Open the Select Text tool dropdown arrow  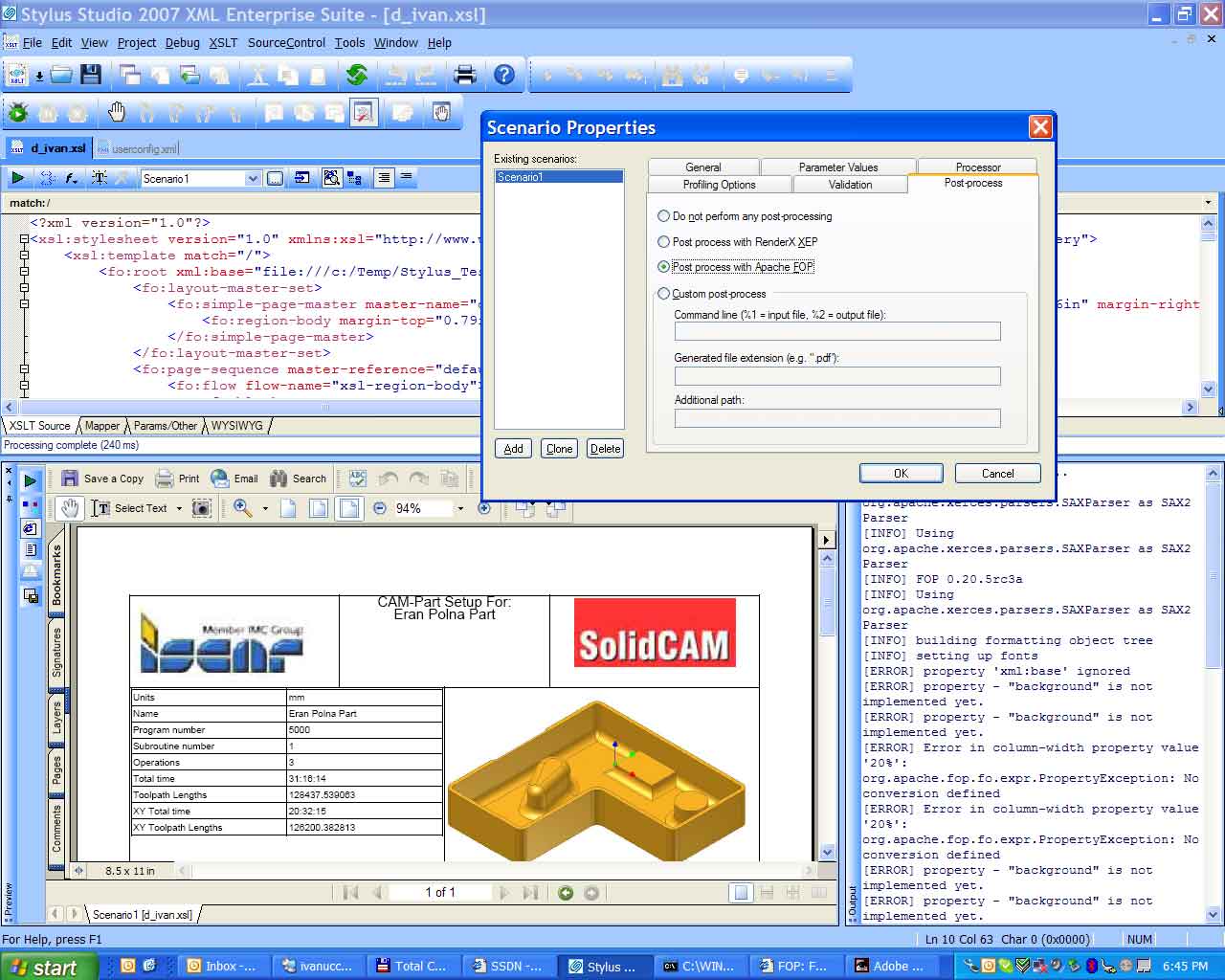pyautogui.click(x=179, y=508)
